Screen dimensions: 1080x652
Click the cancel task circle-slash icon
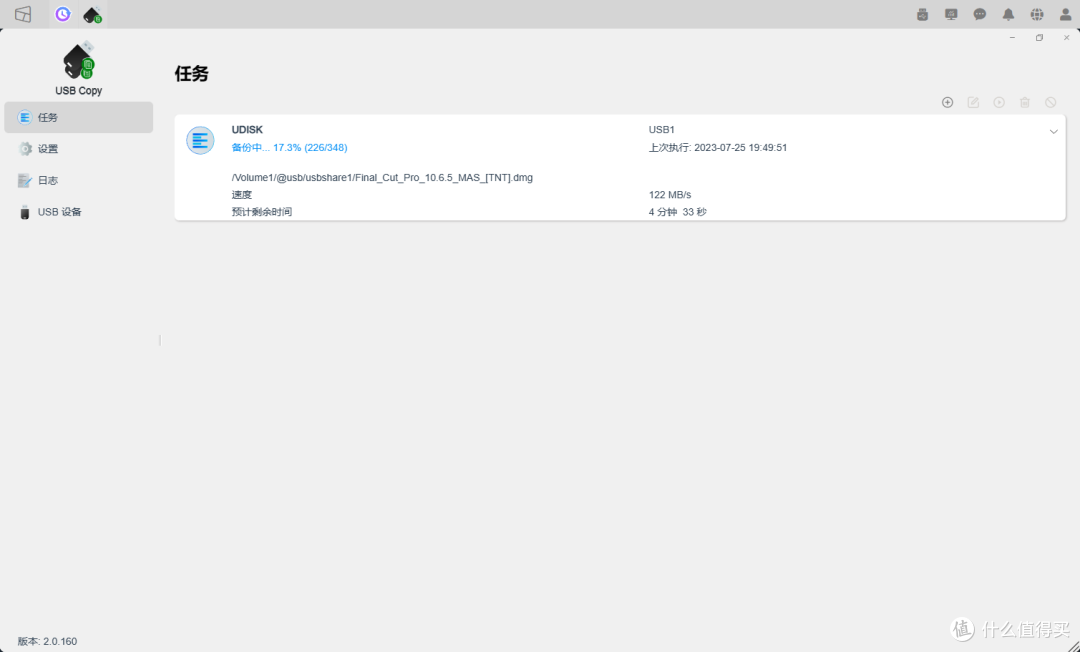coord(1050,103)
